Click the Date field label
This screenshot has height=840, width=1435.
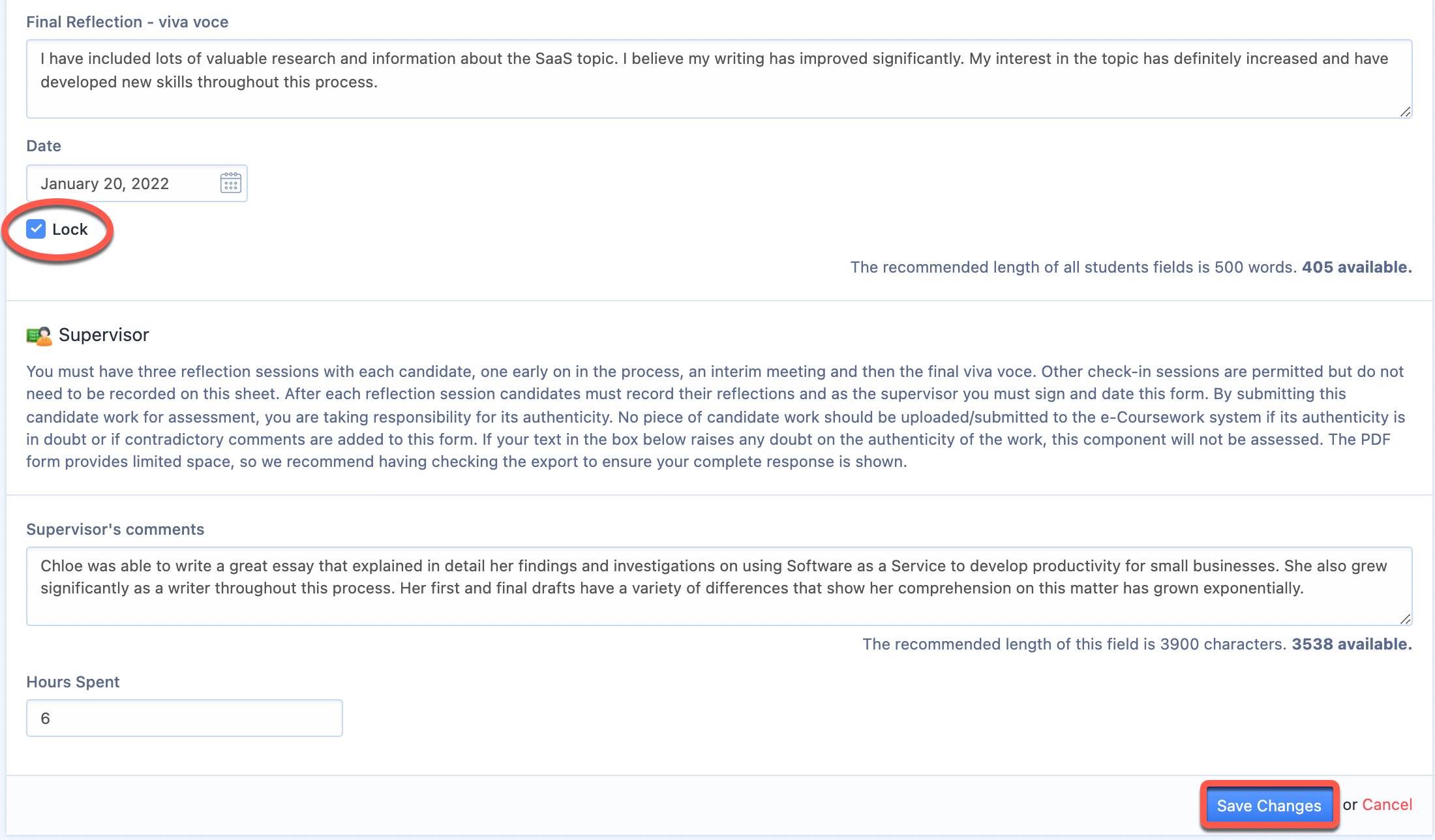tap(44, 146)
